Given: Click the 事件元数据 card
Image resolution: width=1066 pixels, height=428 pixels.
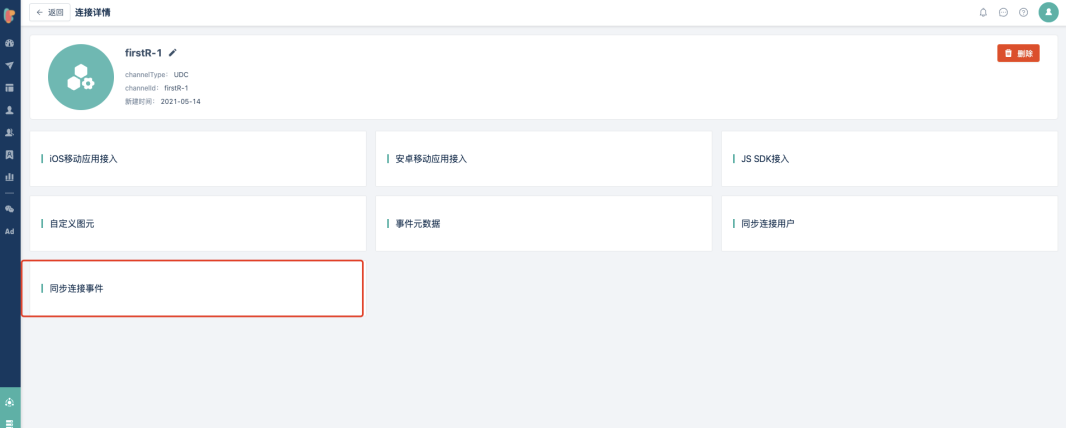Looking at the screenshot, I should 543,224.
